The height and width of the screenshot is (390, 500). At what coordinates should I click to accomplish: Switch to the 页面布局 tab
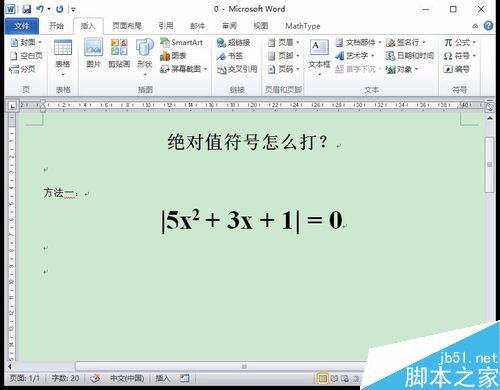click(x=127, y=26)
